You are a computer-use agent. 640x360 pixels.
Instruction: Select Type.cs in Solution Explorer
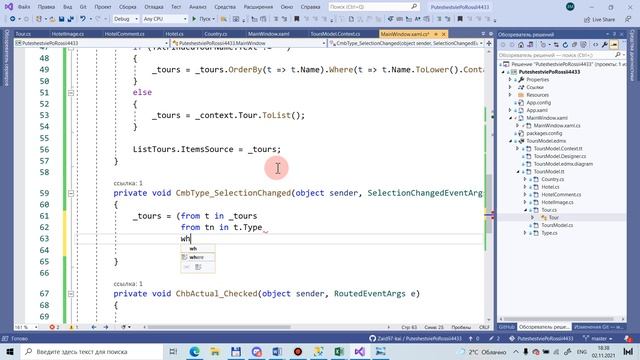(549, 233)
